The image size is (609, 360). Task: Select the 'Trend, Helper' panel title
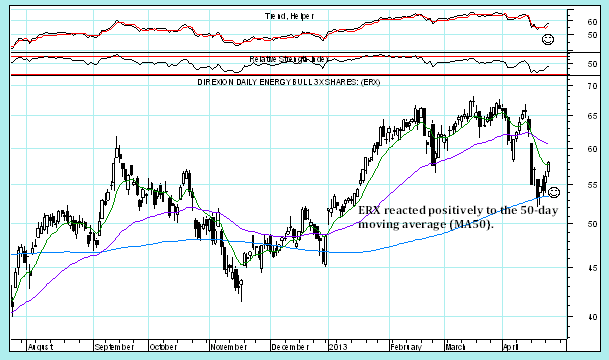(x=289, y=16)
